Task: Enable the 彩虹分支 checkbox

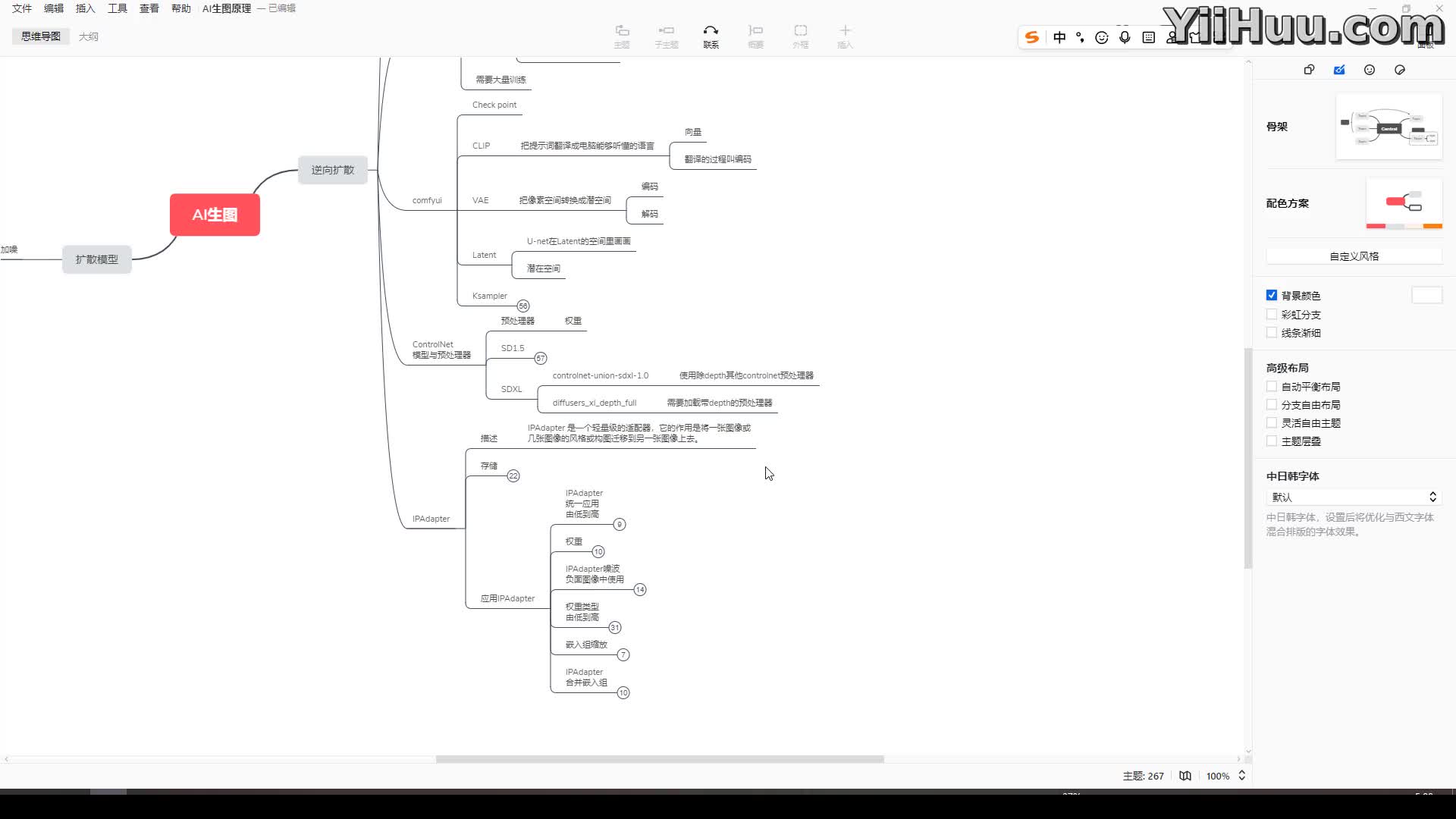Action: (x=1272, y=314)
